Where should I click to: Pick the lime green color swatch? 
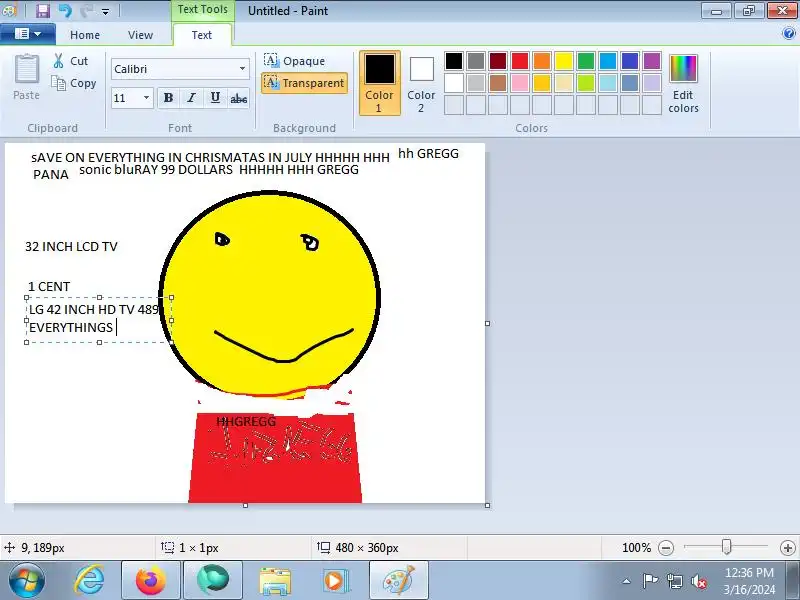coord(586,83)
